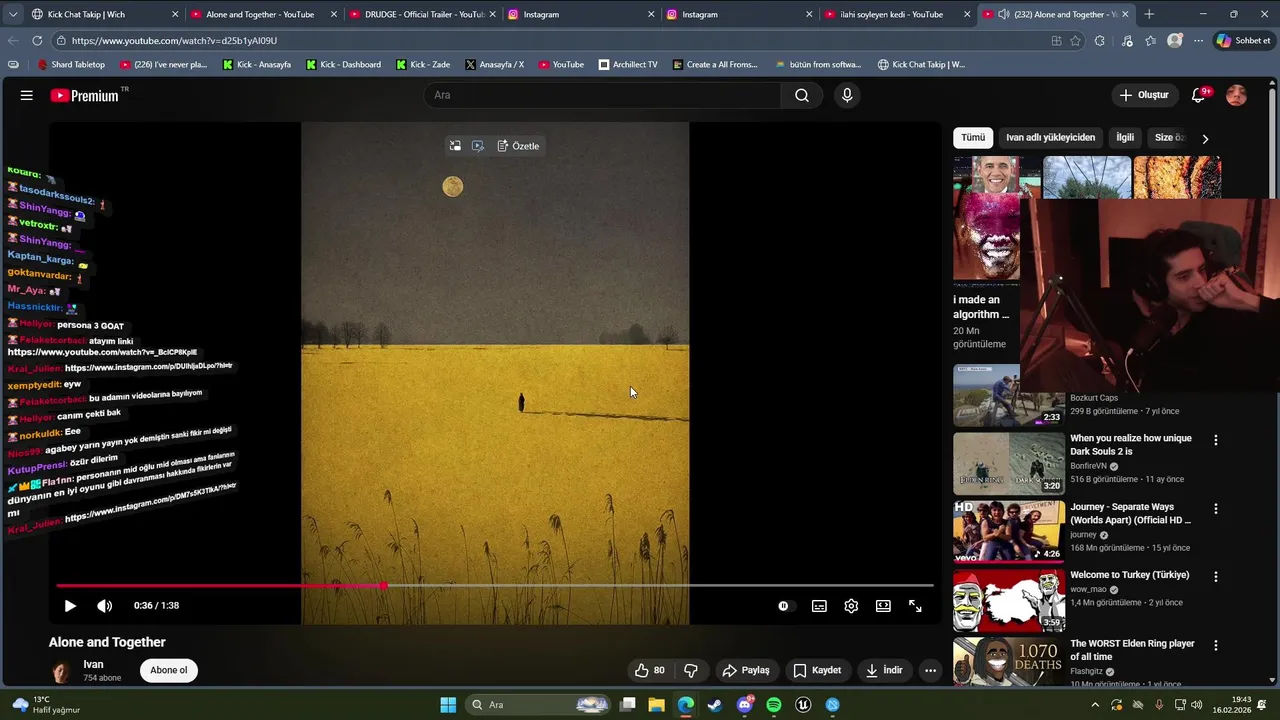The image size is (1280, 720).
Task: Enter fullscreen mode
Action: [915, 606]
